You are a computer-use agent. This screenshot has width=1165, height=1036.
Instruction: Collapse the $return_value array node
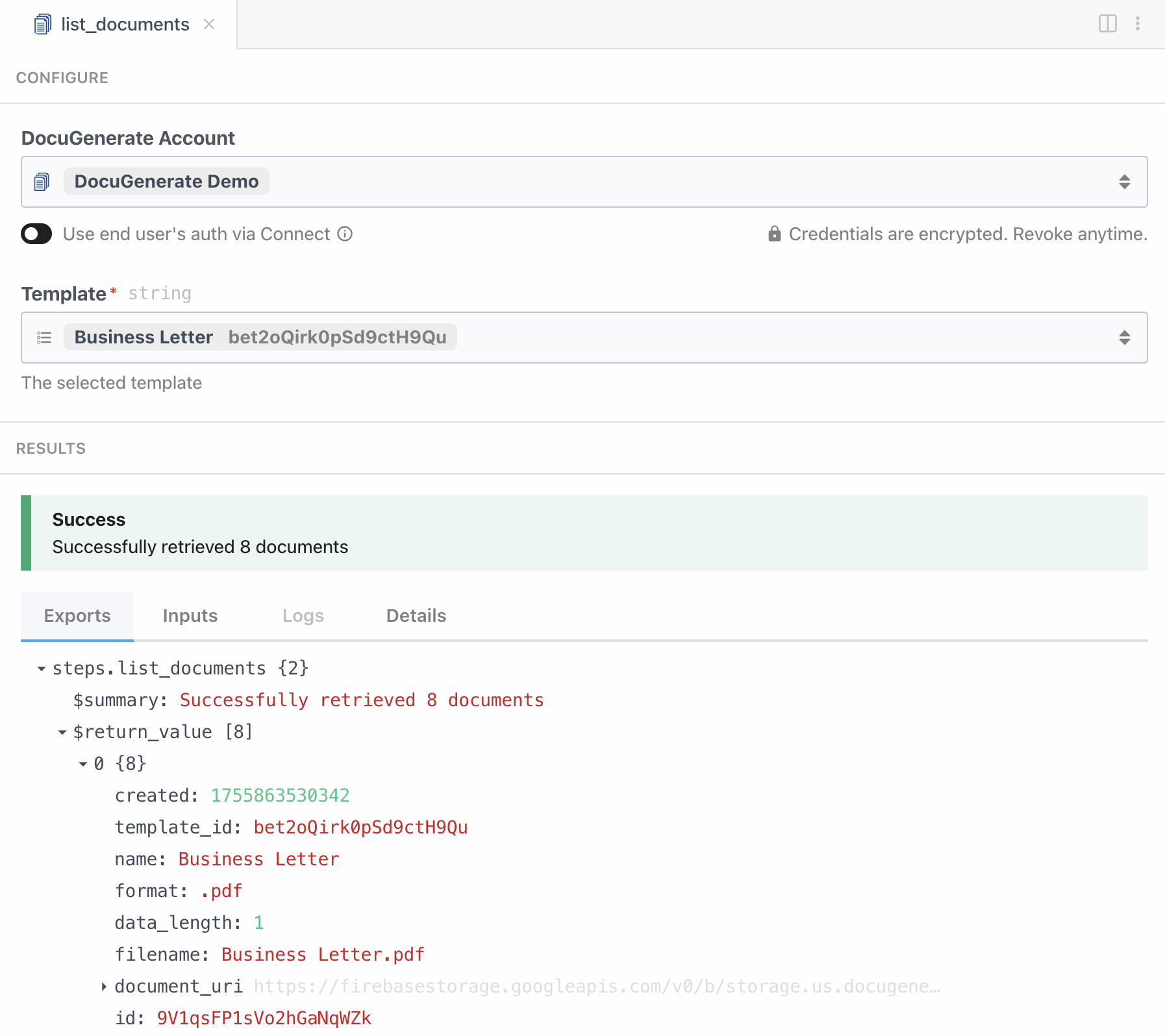click(x=62, y=732)
